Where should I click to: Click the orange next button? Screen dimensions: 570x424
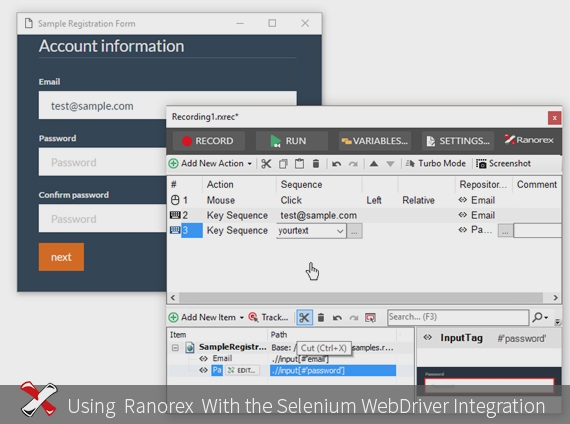click(x=61, y=257)
